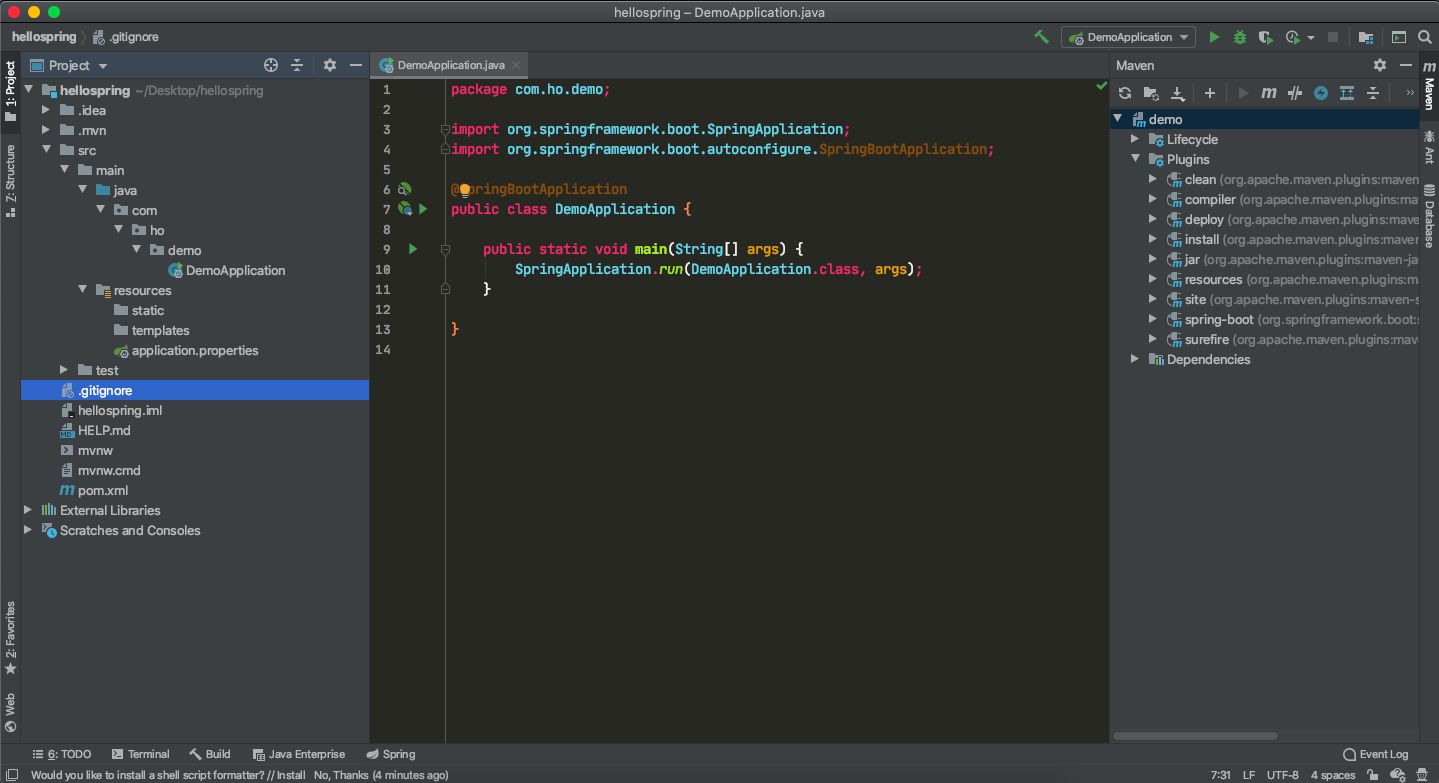Image resolution: width=1439 pixels, height=783 pixels.
Task: Click the Stop square icon
Action: click(x=1332, y=37)
